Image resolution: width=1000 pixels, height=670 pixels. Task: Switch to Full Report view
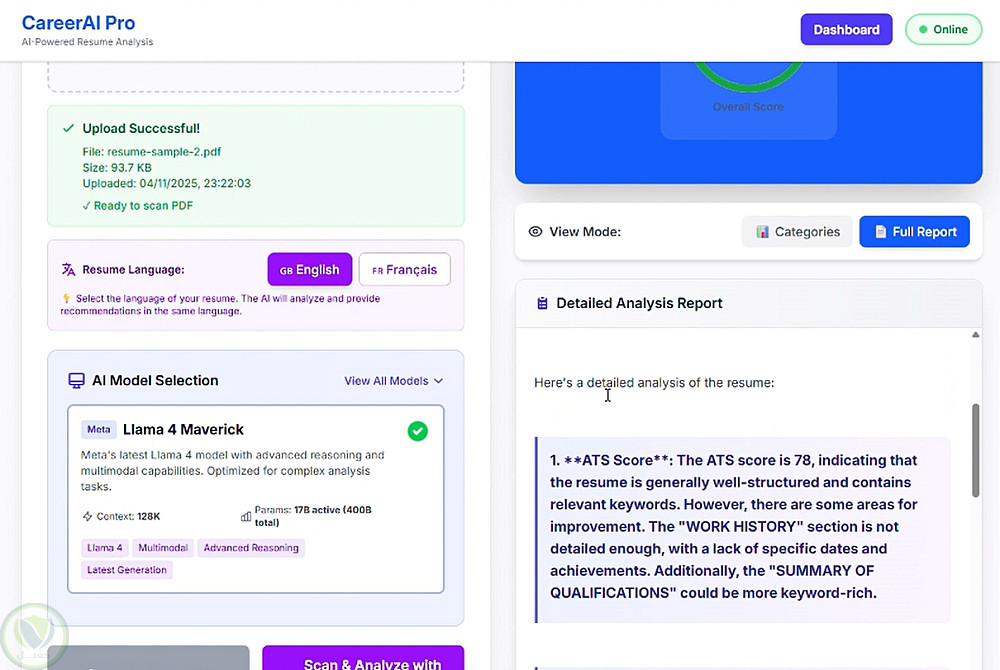[914, 232]
